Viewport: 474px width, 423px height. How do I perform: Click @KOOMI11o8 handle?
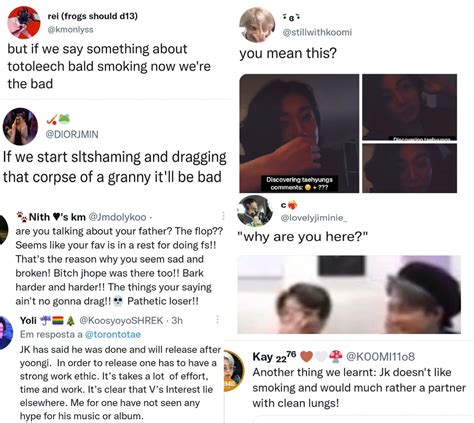coord(381,357)
